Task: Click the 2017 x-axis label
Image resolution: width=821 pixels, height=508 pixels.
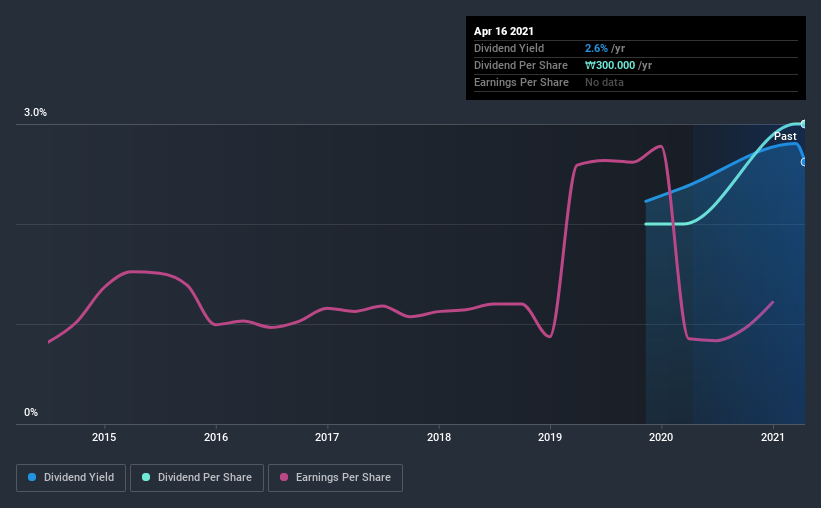Action: [327, 437]
